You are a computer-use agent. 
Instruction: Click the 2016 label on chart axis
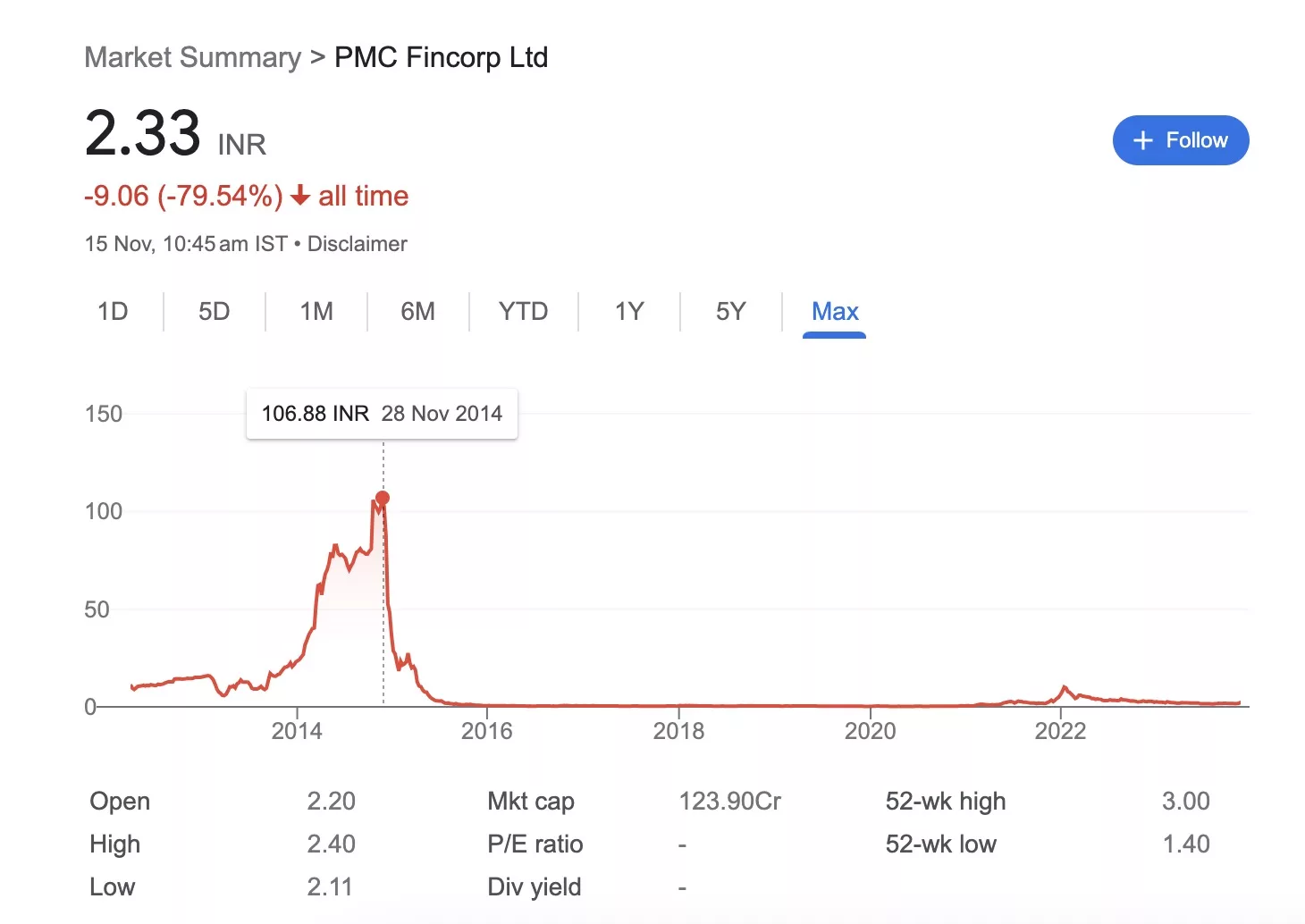pyautogui.click(x=487, y=731)
